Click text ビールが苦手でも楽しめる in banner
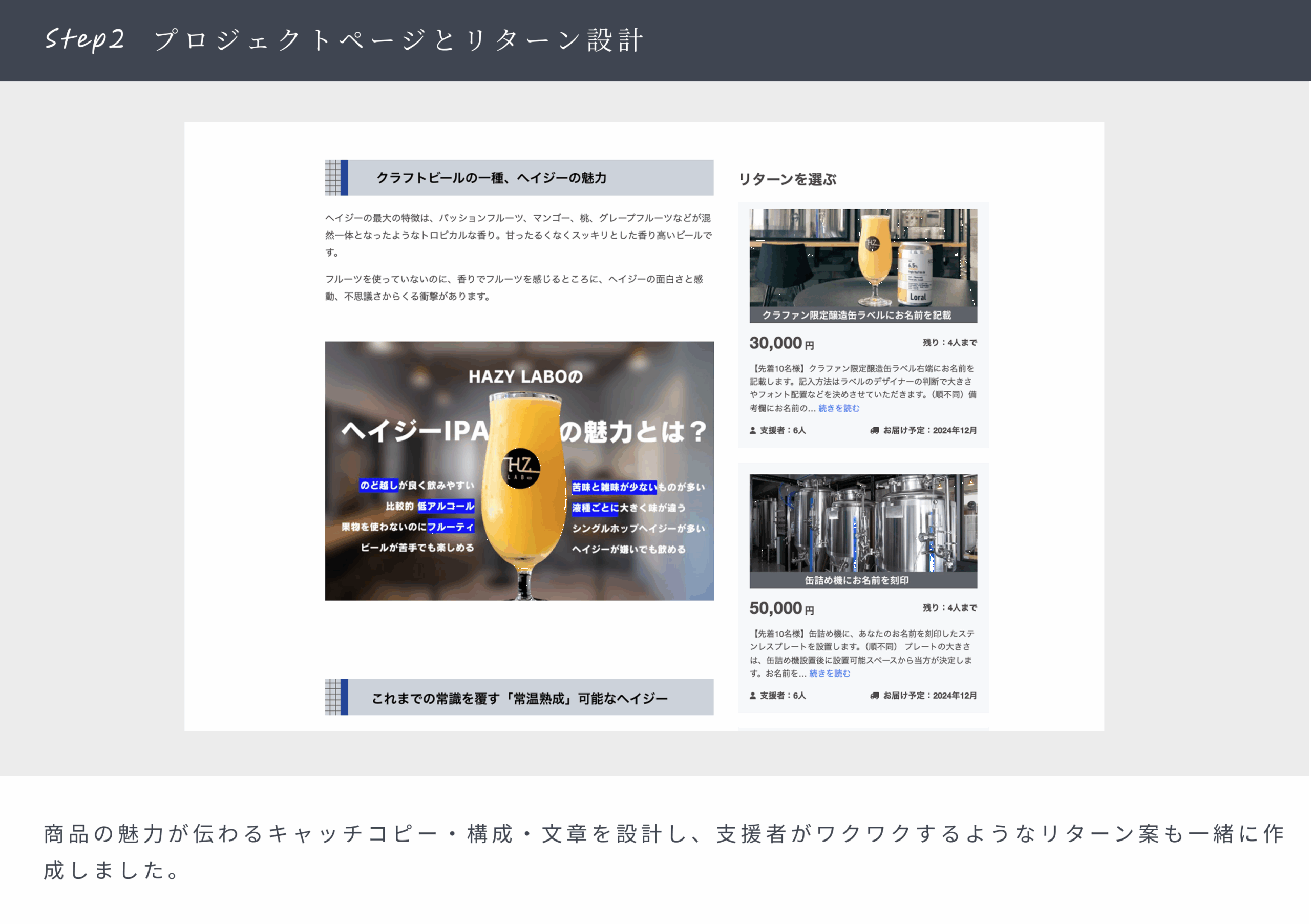1311x924 pixels. click(x=417, y=547)
